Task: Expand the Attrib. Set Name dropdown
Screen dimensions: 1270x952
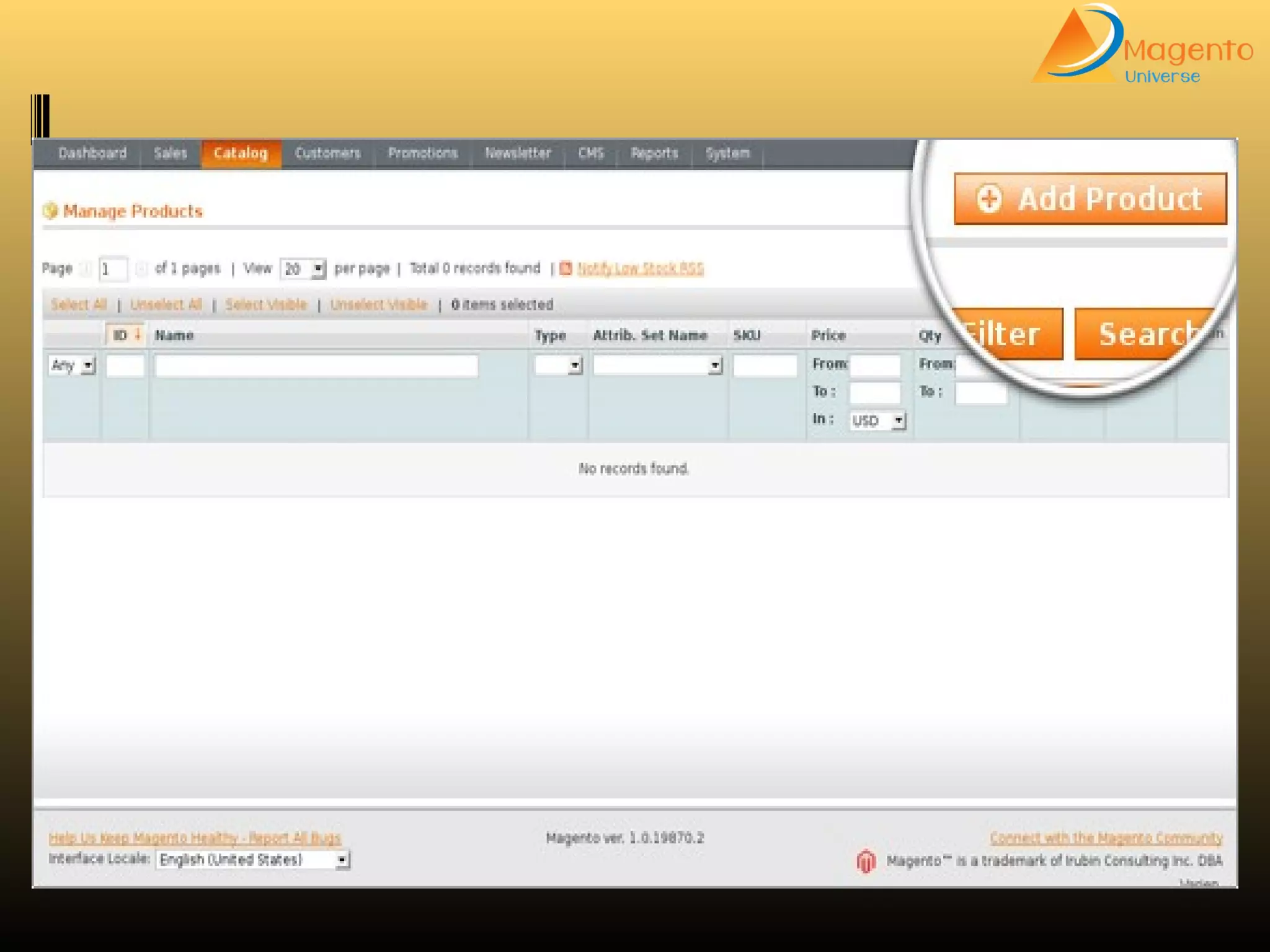Action: tap(657, 366)
